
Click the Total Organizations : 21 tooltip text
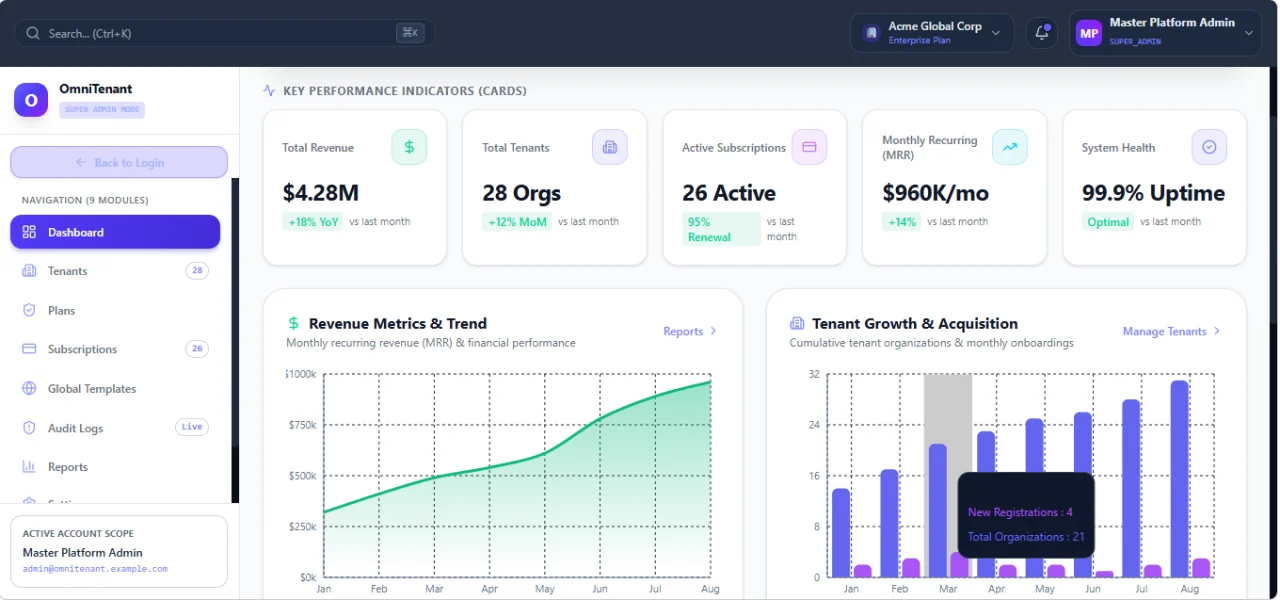(x=1026, y=537)
